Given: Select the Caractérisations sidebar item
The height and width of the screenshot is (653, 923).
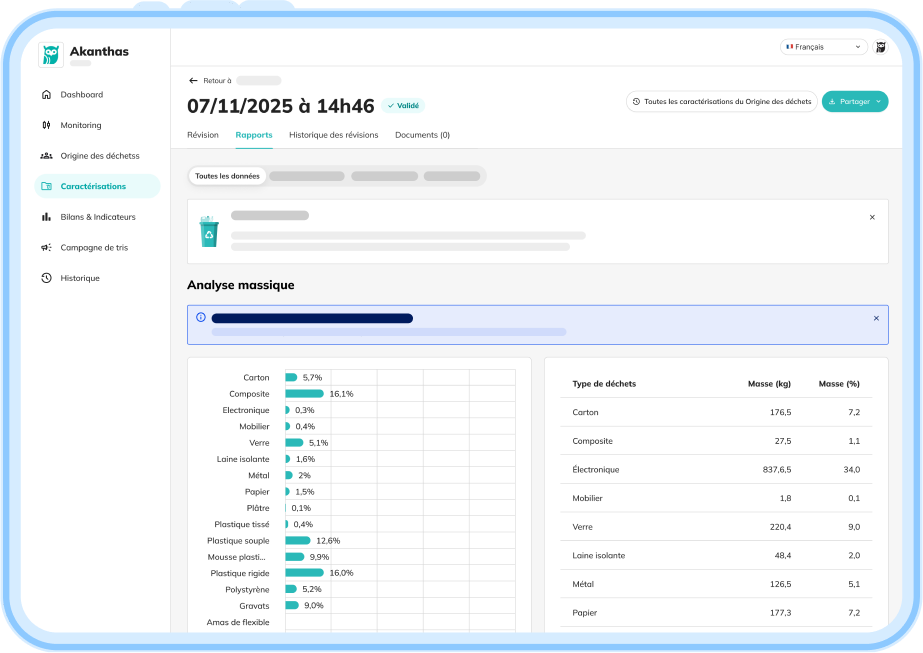Looking at the screenshot, I should point(97,186).
